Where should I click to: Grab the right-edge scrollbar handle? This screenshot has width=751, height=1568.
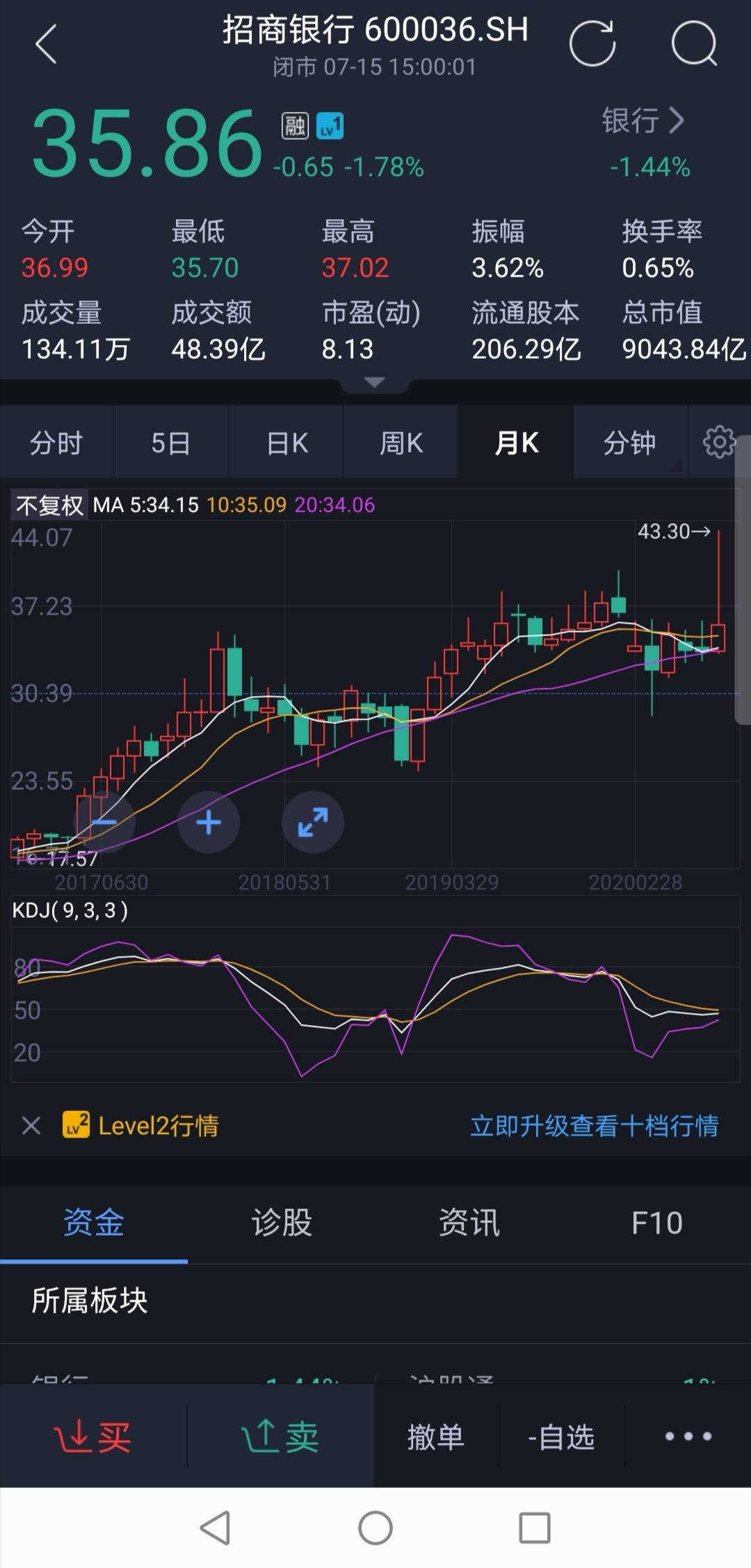point(743,580)
